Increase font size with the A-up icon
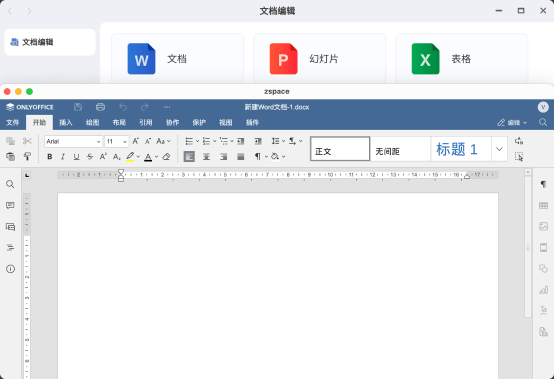The image size is (554, 379). coord(135,141)
